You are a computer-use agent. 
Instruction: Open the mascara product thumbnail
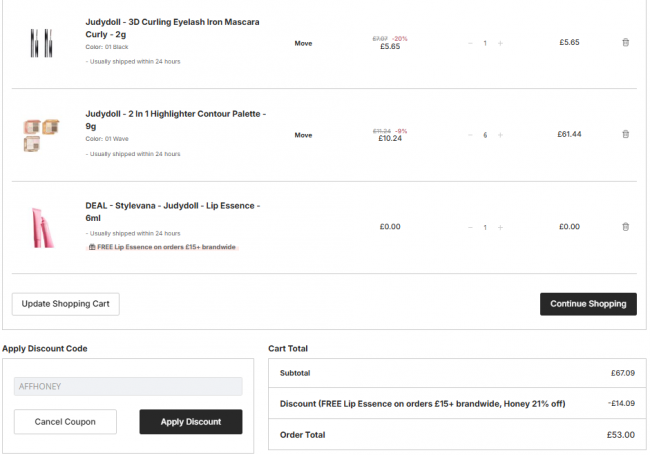[40, 42]
